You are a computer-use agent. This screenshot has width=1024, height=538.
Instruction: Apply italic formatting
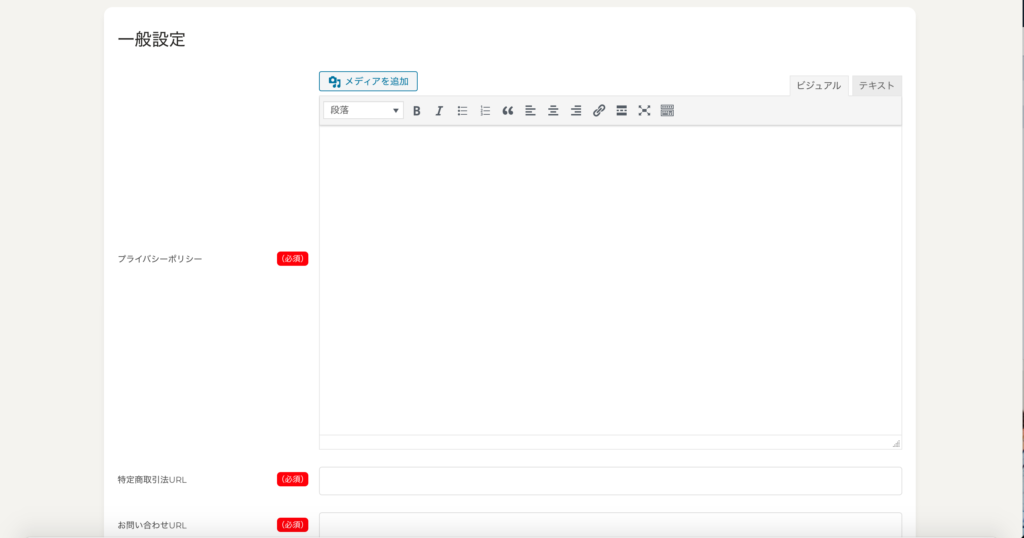(439, 111)
